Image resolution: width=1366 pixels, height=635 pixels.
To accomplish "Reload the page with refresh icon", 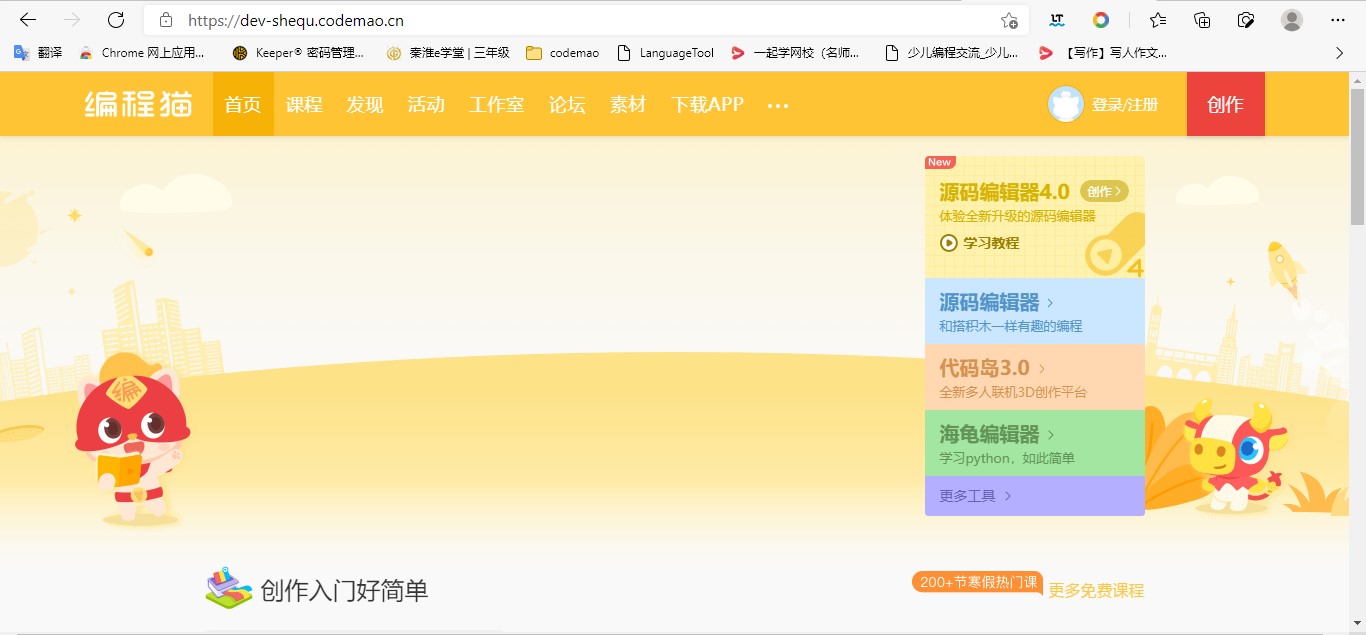I will tap(116, 20).
